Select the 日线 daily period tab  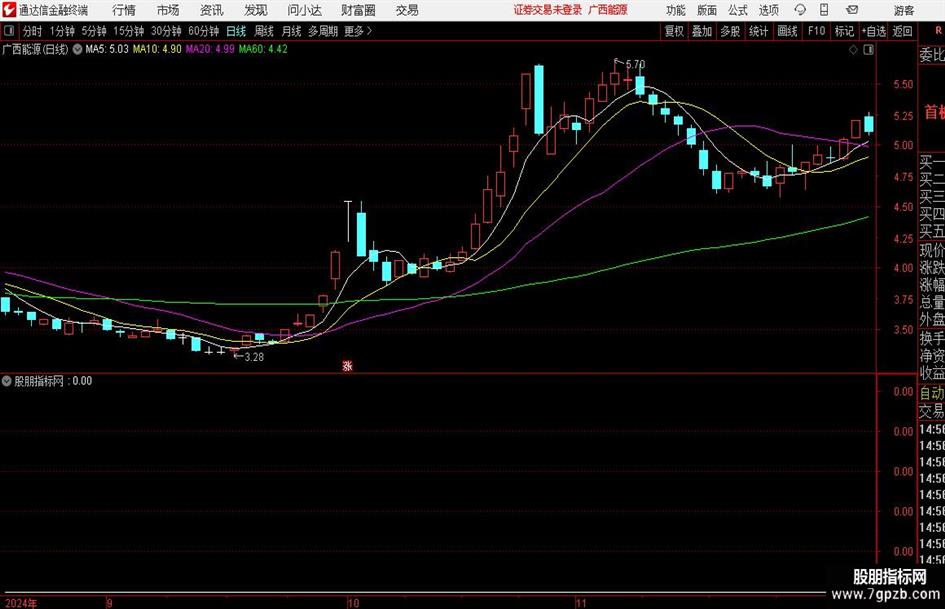236,31
